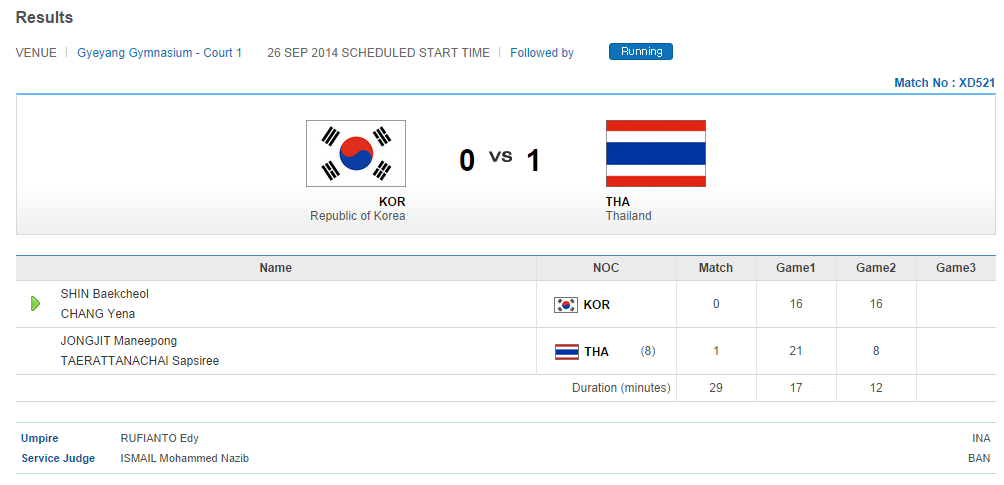
Task: Click umpire name RUFIANTO Edy
Action: pyautogui.click(x=160, y=438)
